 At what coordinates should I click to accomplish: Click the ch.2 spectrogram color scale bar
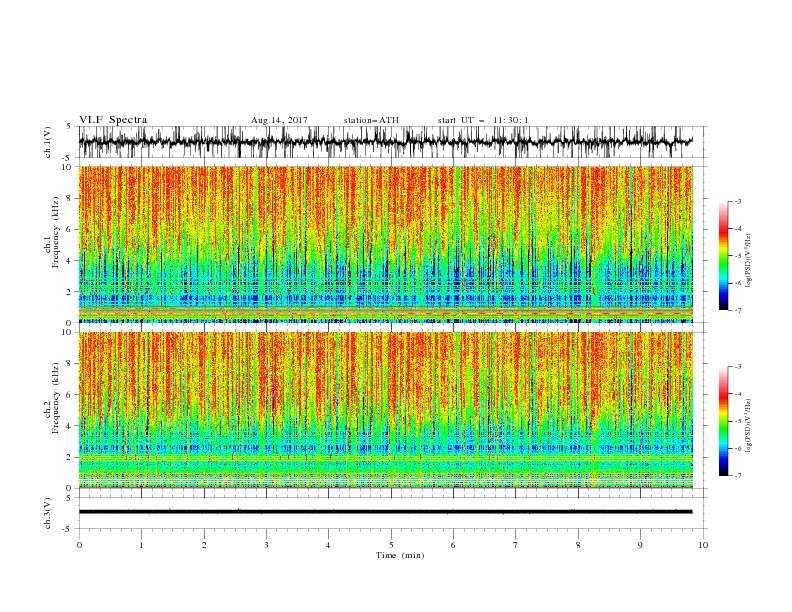723,421
